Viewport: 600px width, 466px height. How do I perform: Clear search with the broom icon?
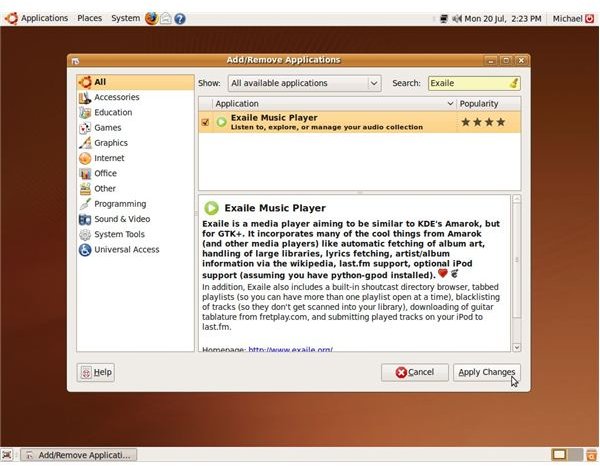click(514, 83)
